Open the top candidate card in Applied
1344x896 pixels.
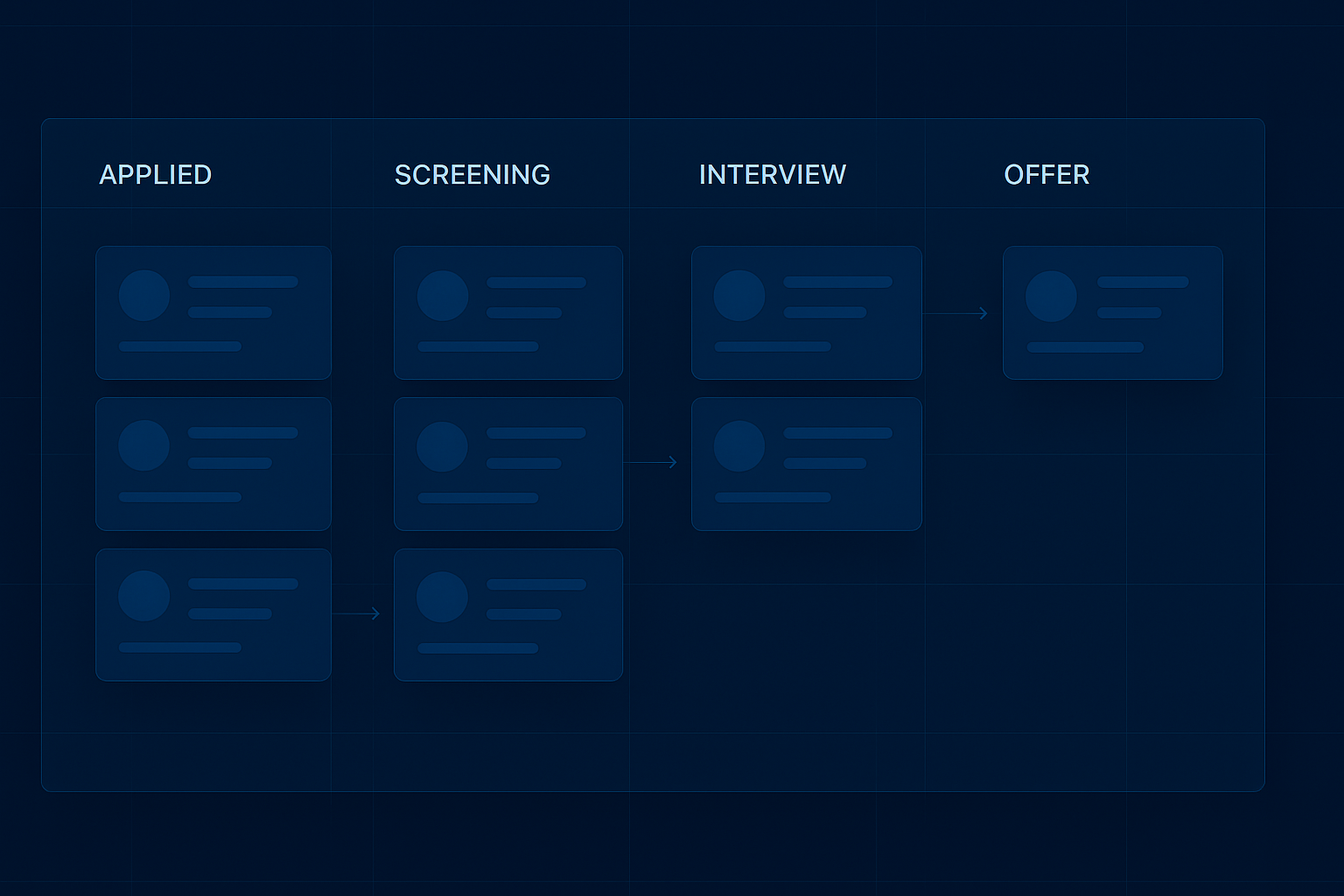pos(213,312)
